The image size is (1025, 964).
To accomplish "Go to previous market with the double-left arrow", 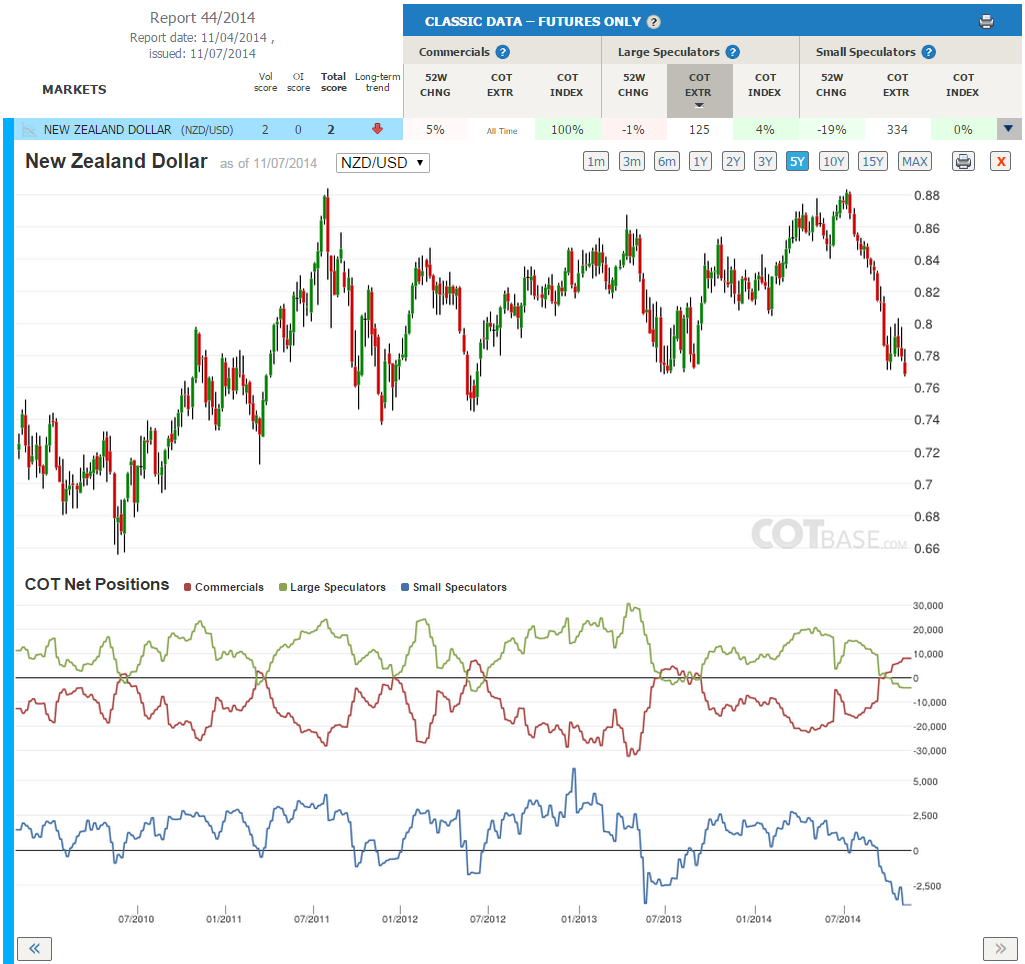I will [x=35, y=948].
